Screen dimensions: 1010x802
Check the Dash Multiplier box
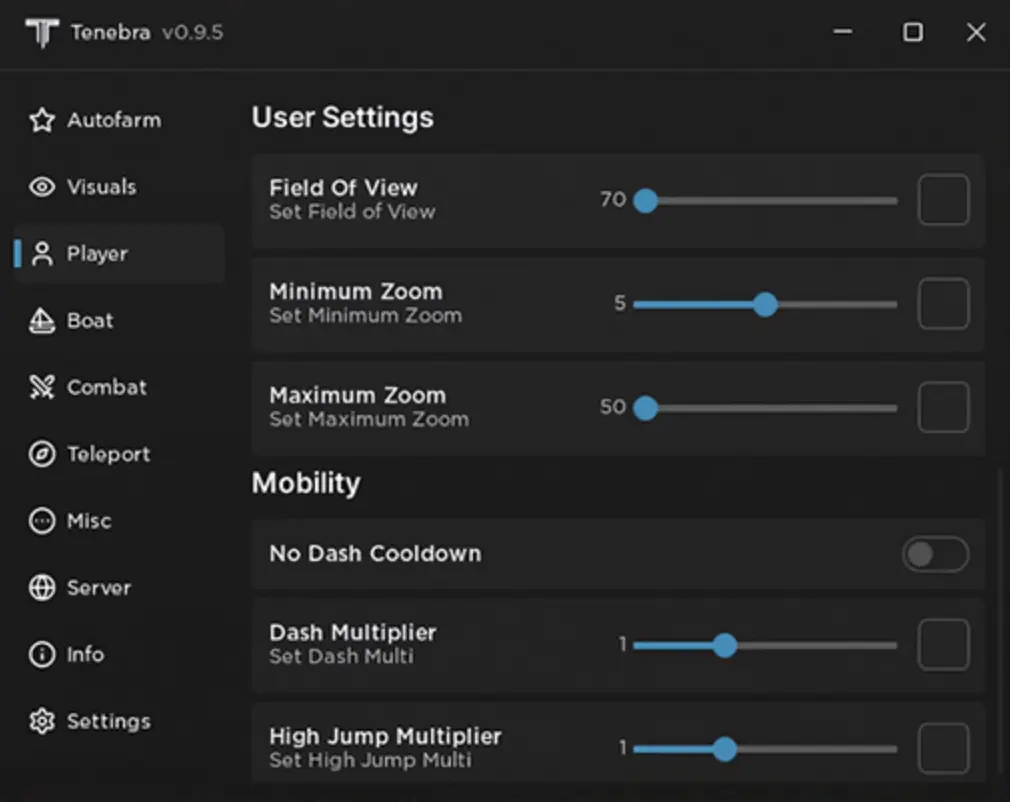943,645
